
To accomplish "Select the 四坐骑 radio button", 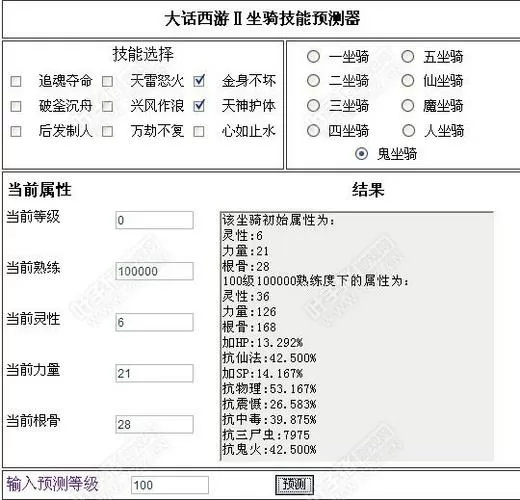I will pos(313,130).
